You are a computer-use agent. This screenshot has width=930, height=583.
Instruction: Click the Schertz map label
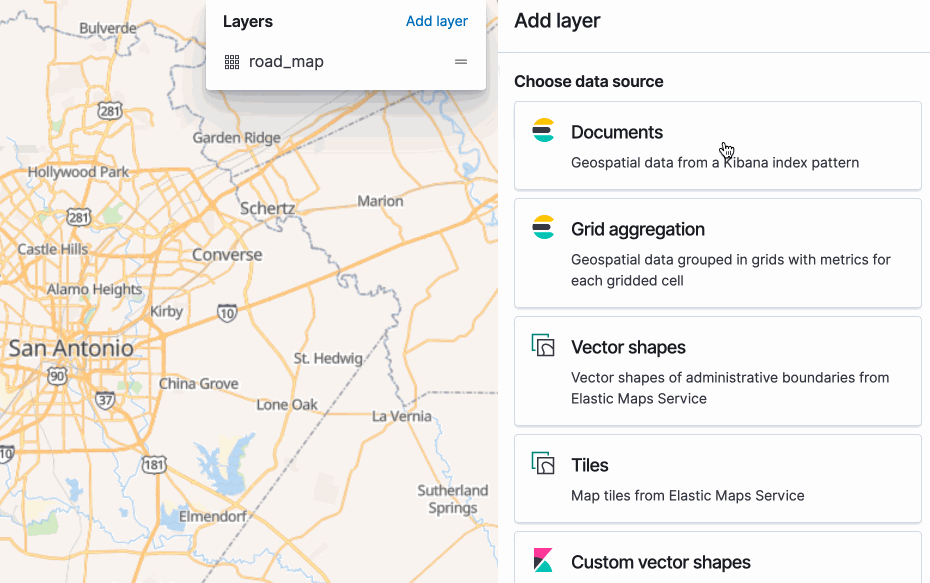pyautogui.click(x=267, y=209)
